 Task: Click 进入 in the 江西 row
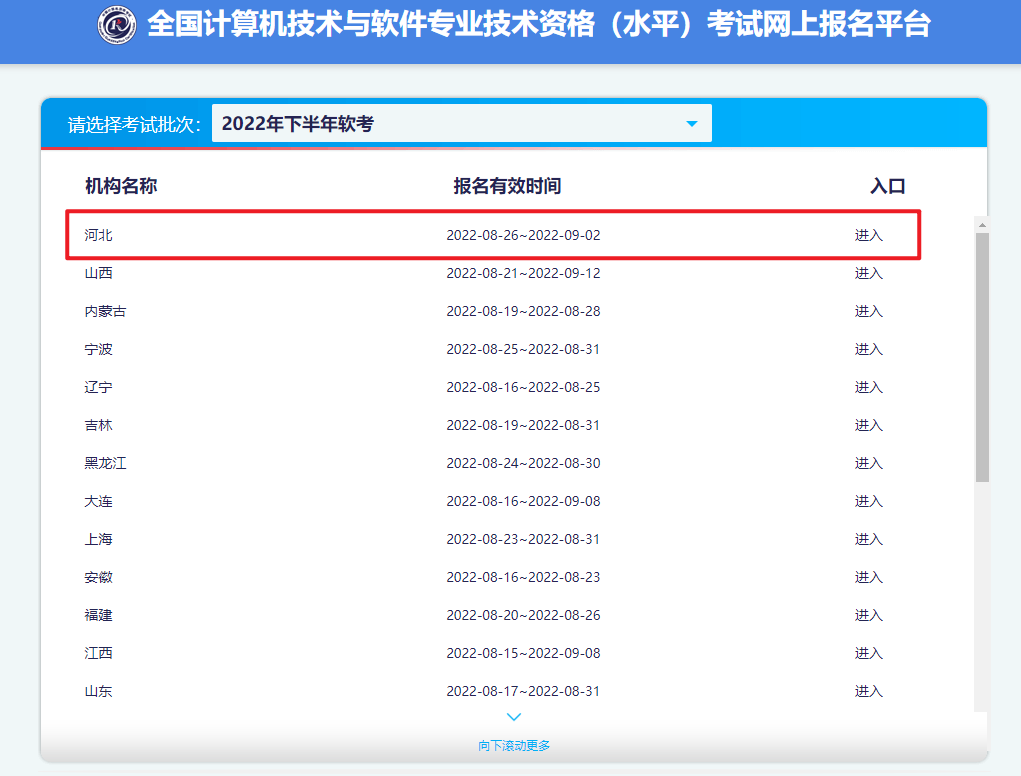pos(868,653)
